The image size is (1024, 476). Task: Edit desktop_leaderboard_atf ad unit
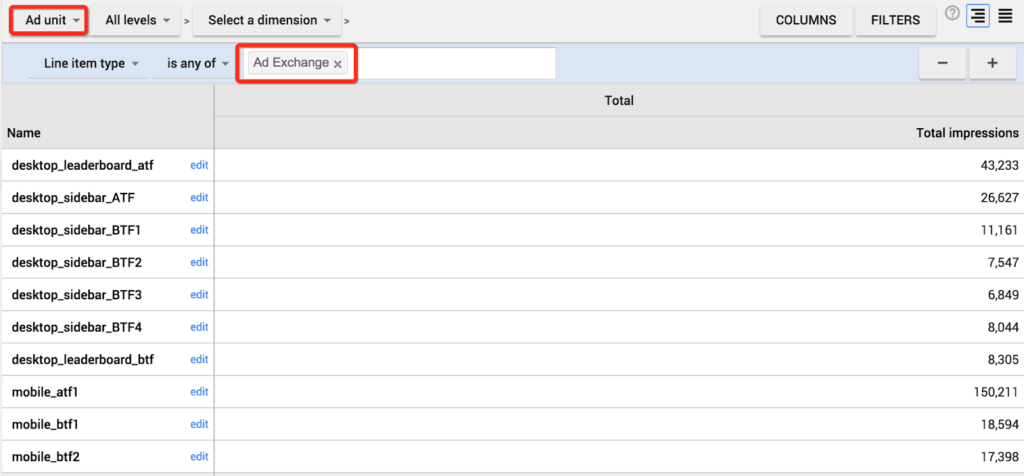[199, 165]
